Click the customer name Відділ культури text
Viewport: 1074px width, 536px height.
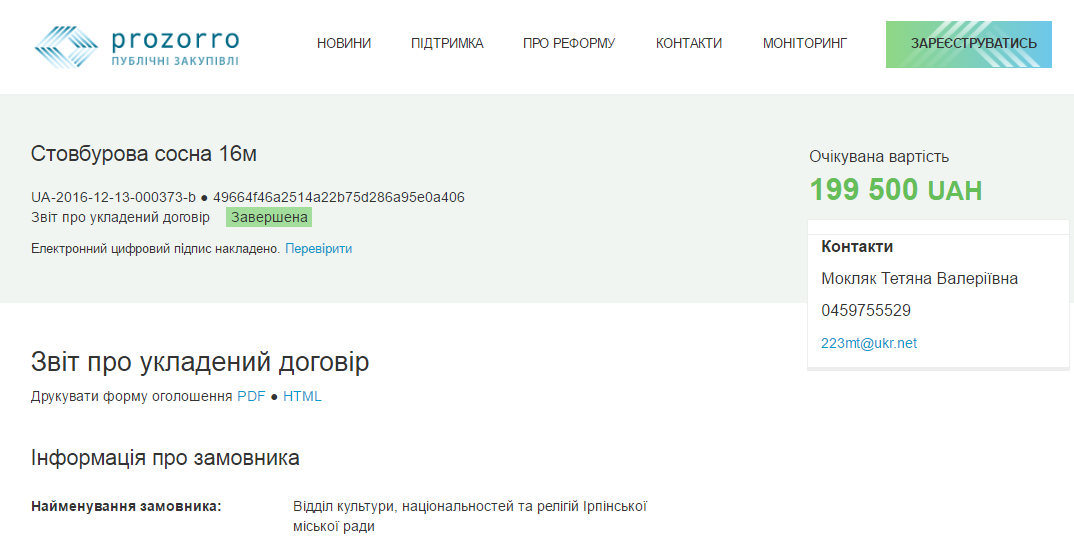pyautogui.click(x=470, y=515)
